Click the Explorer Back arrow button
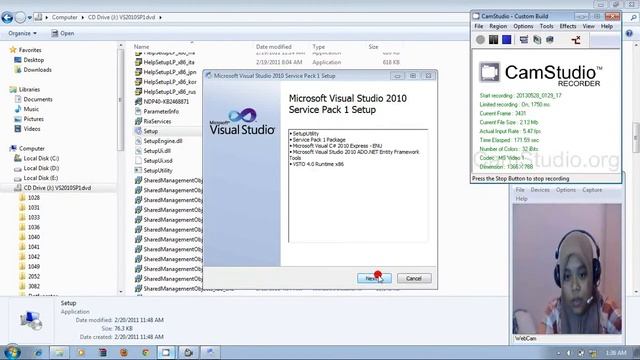The width and height of the screenshot is (640, 360). pos(7,18)
